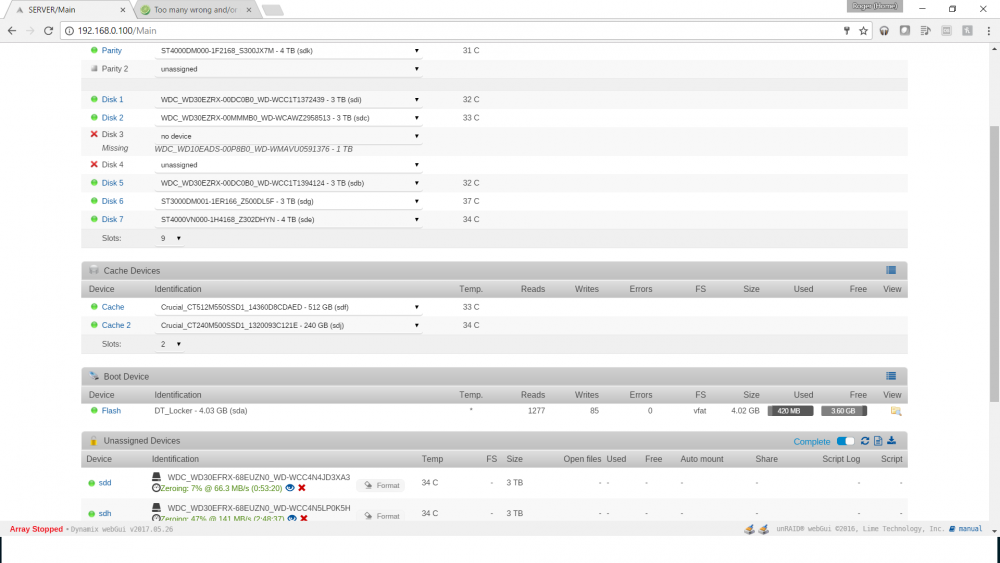The width and height of the screenshot is (1000, 563).
Task: Click the red X status of Disk 4
Action: pos(94,165)
